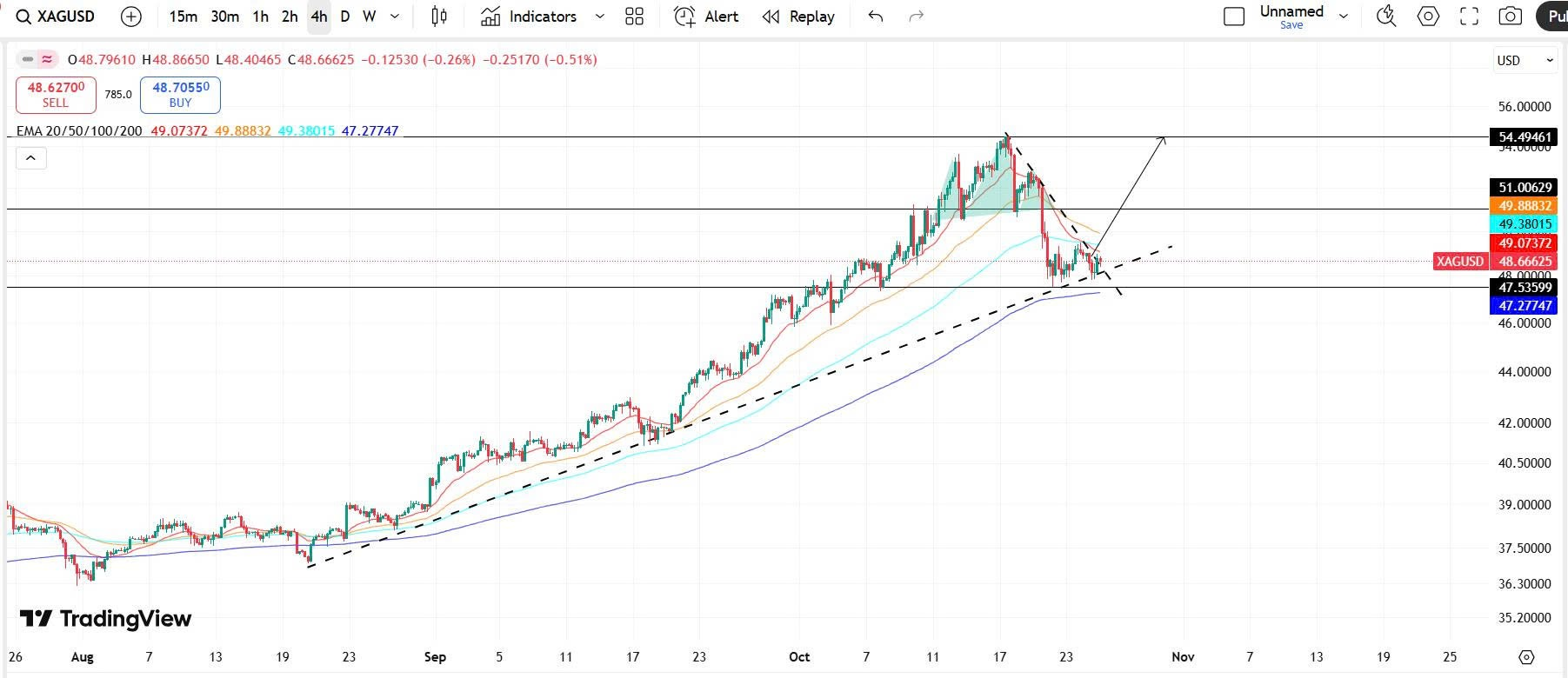The height and width of the screenshot is (678, 1568).
Task: Collapse the indicator legend chevron
Action: point(30,158)
